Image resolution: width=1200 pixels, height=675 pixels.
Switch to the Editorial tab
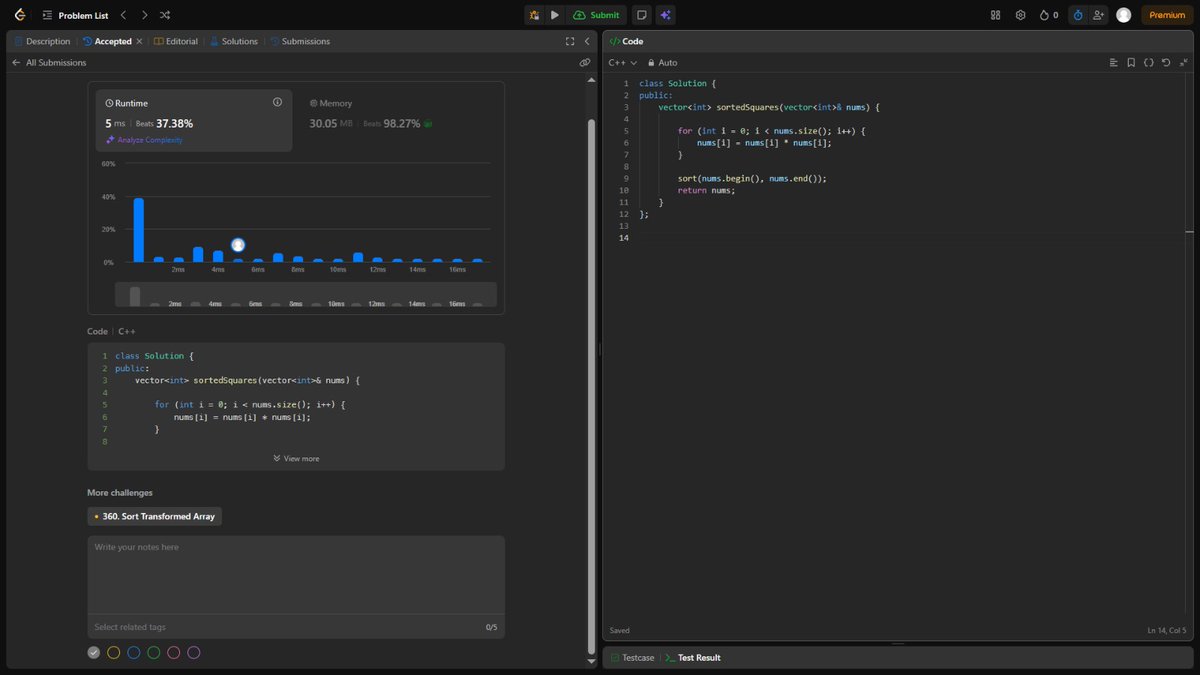[x=176, y=41]
